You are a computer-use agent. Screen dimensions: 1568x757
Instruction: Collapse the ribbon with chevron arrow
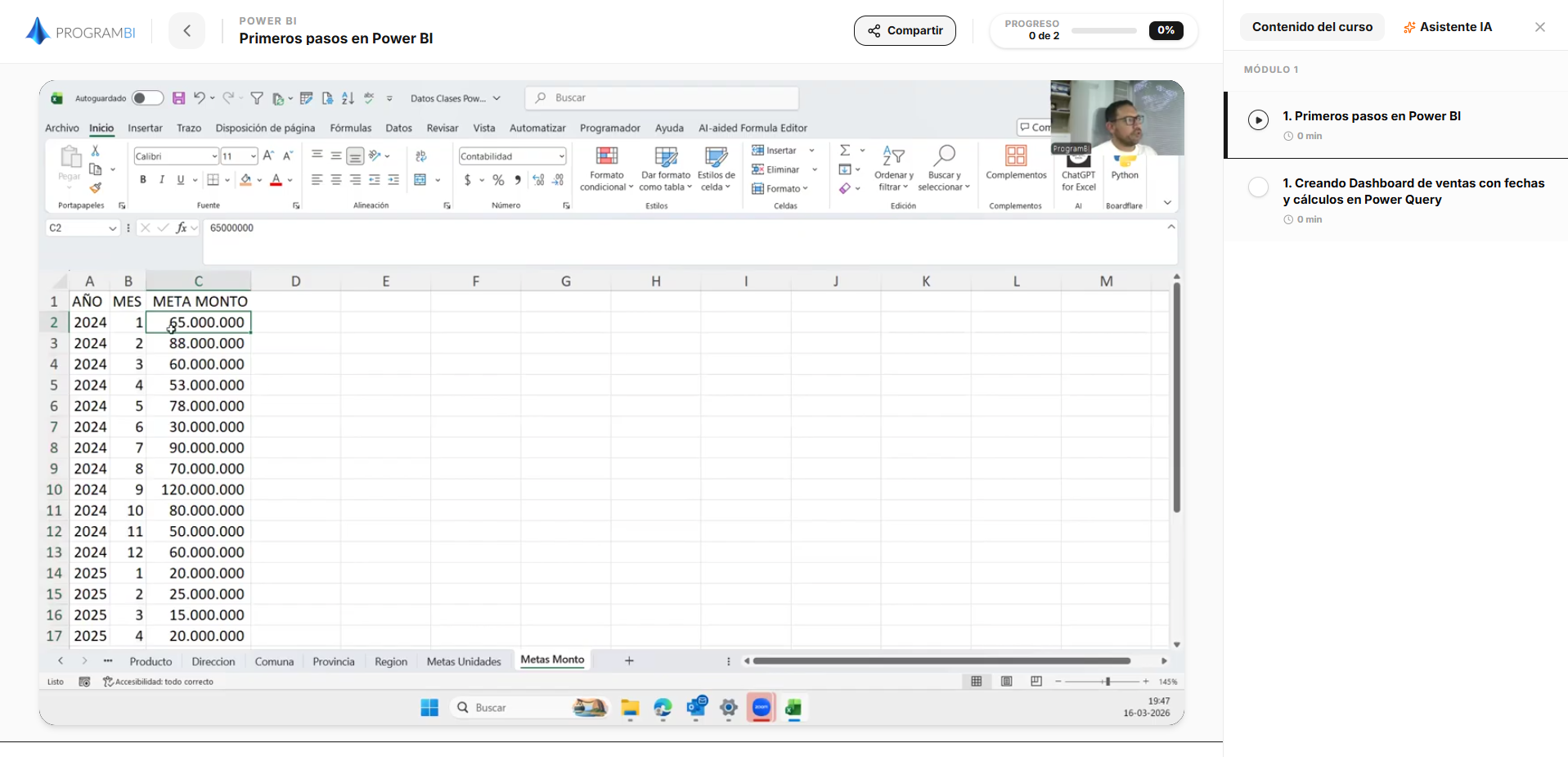[x=1167, y=203]
